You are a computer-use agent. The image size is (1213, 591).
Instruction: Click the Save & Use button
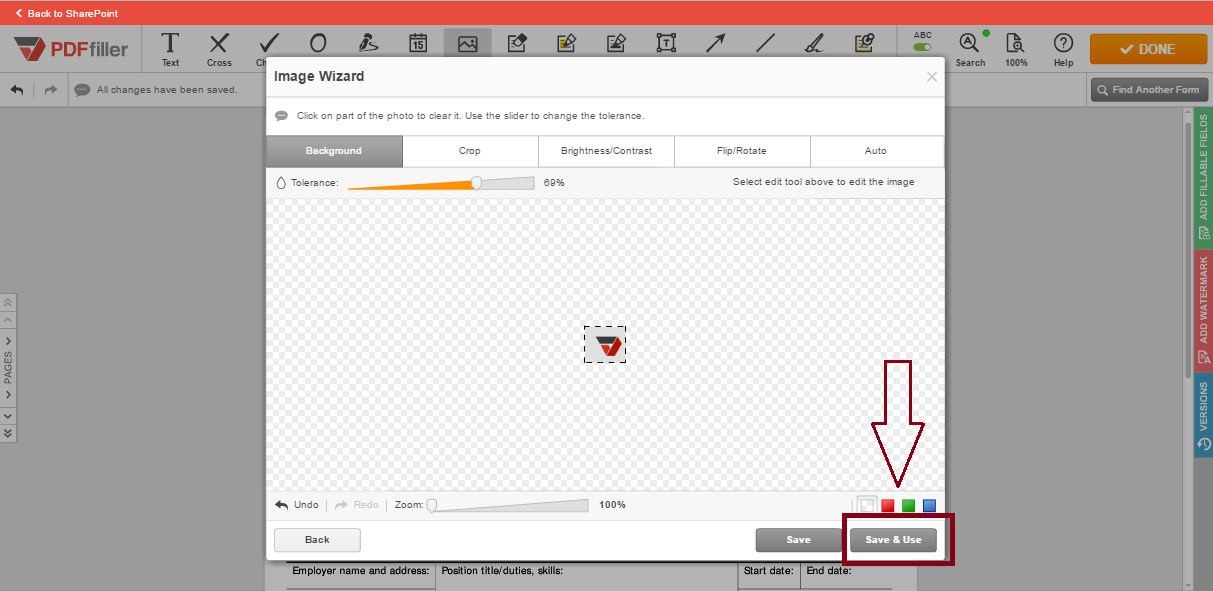point(894,540)
